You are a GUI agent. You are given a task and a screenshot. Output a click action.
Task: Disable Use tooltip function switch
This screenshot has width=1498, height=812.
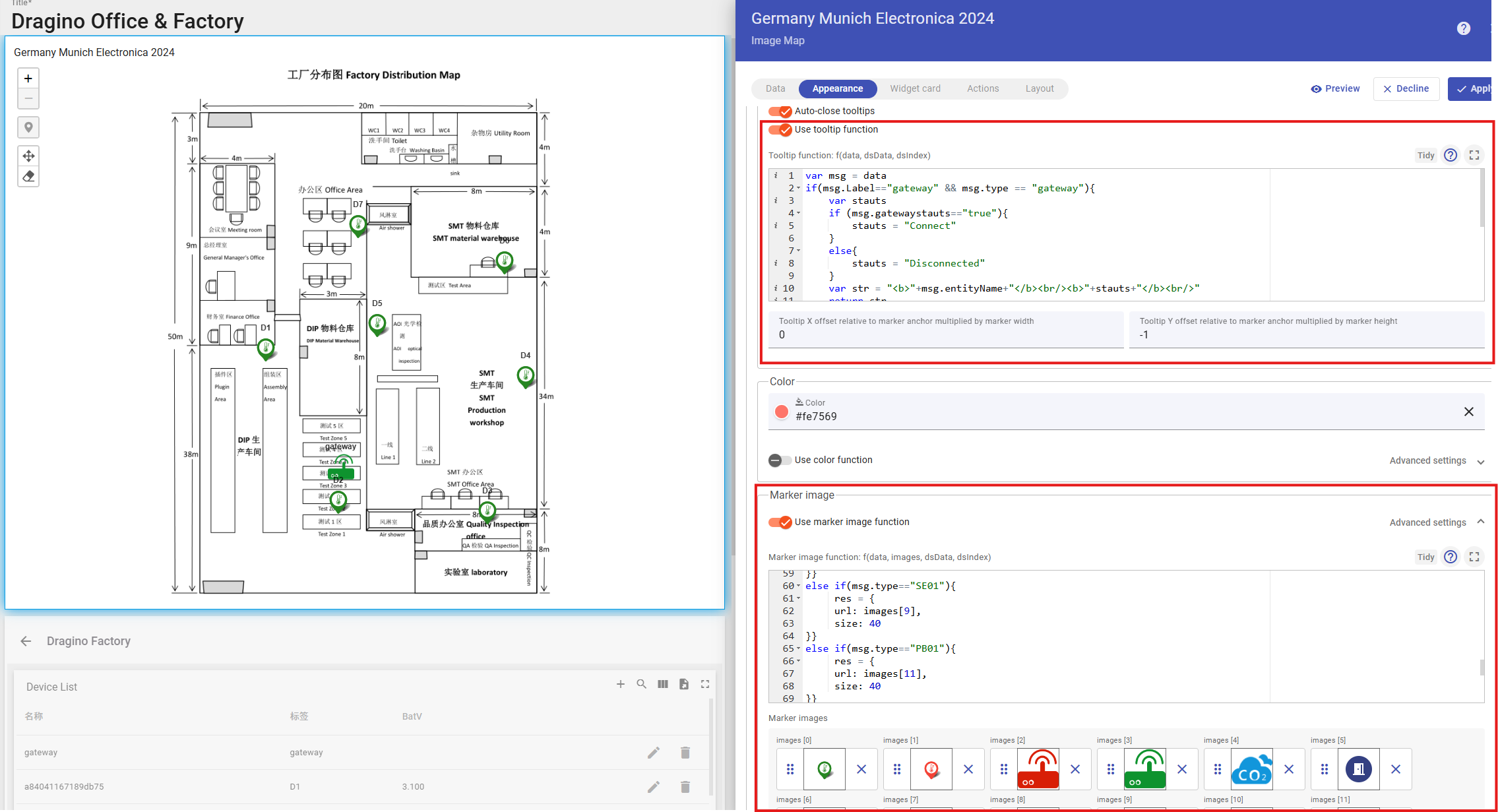[780, 129]
